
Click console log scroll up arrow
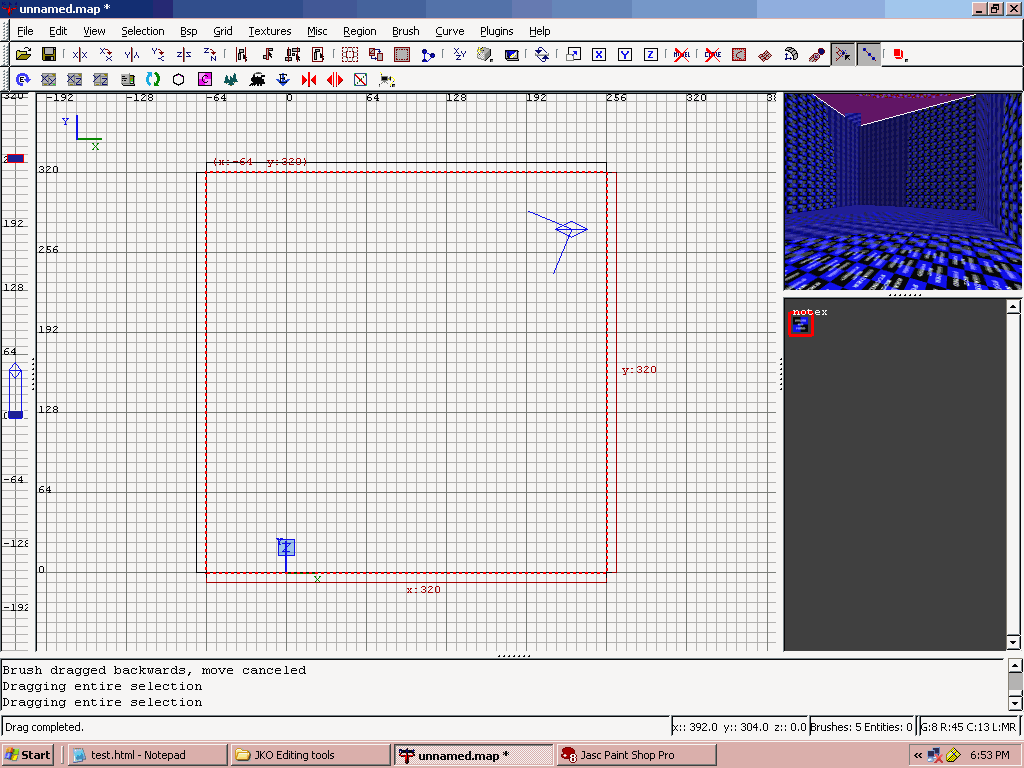click(1015, 665)
